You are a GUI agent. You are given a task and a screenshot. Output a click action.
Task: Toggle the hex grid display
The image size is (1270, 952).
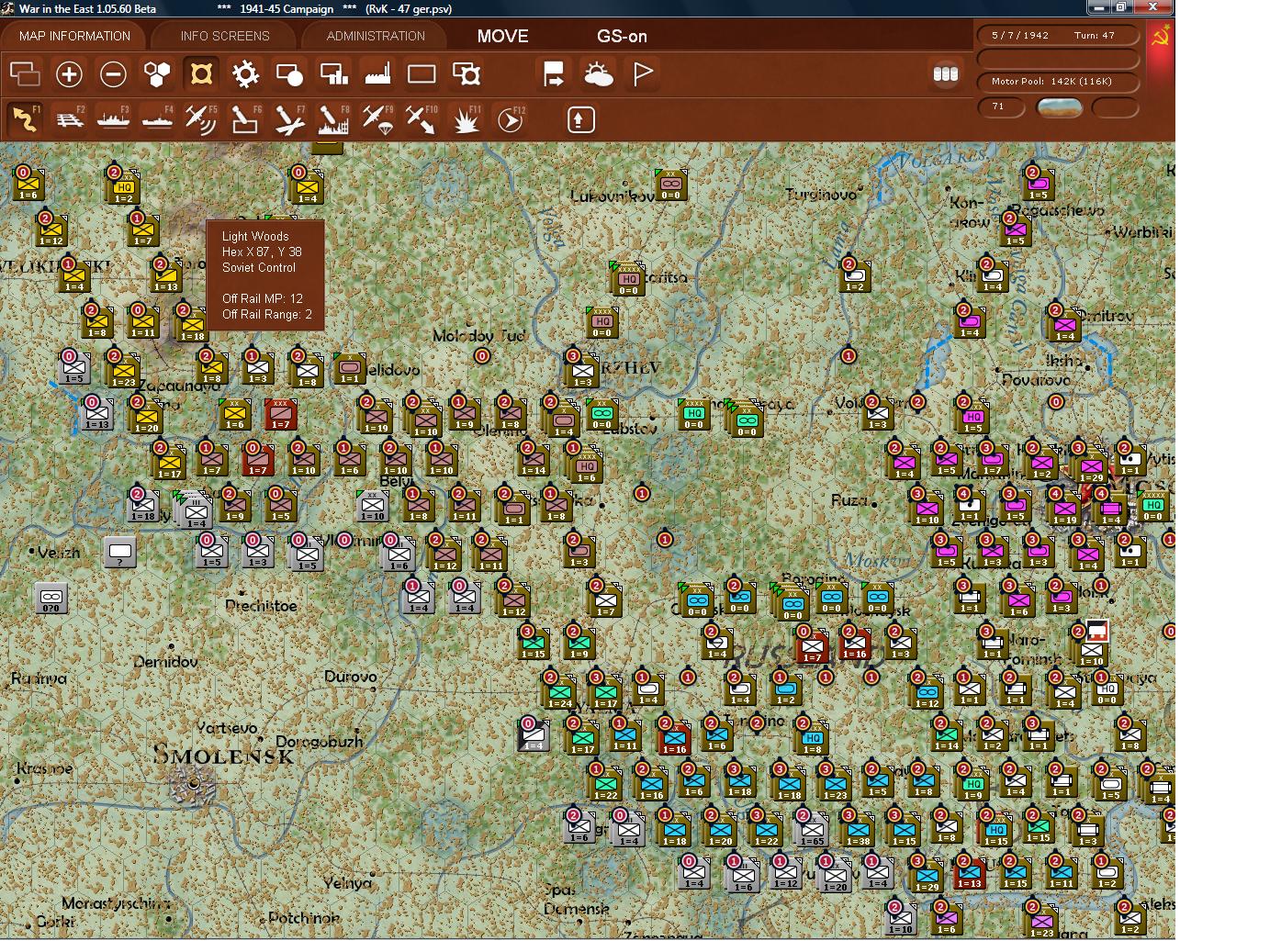tap(157, 73)
